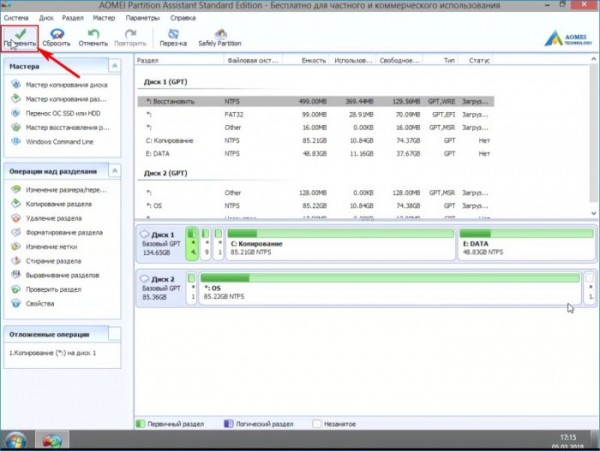The height and width of the screenshot is (451, 600).
Task: Click the Незанятое legend swatch
Action: (317, 424)
